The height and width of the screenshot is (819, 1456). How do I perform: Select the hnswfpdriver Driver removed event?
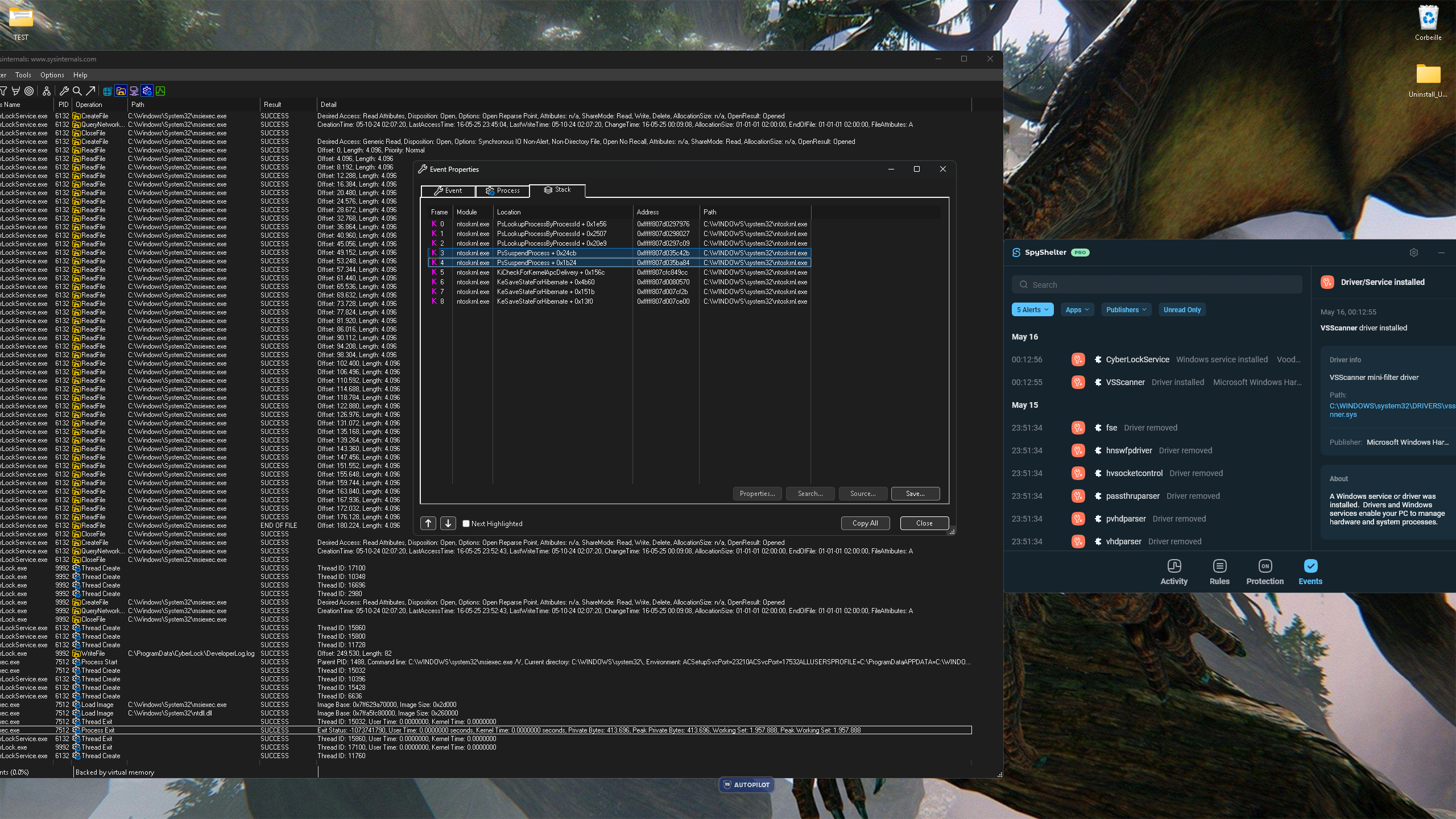tap(1157, 450)
